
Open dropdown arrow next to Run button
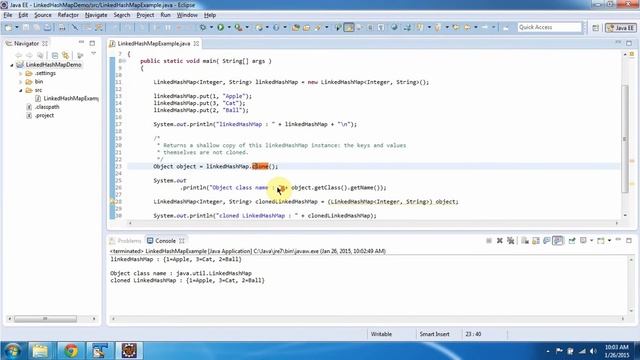click(x=229, y=27)
